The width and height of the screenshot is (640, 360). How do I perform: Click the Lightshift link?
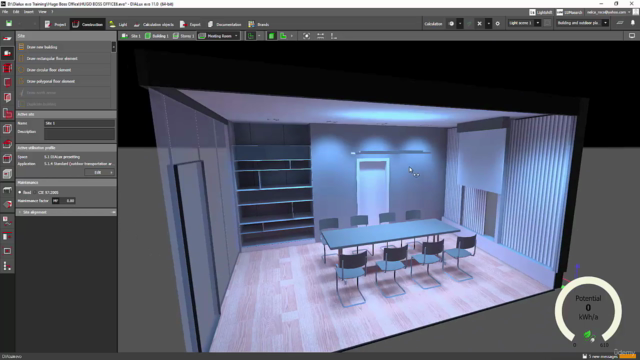[540, 12]
